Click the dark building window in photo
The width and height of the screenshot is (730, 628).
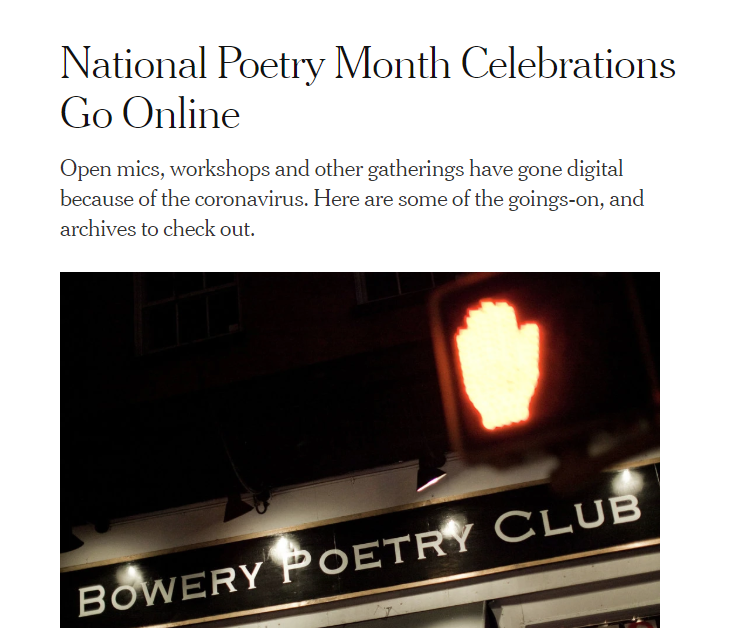(190, 308)
